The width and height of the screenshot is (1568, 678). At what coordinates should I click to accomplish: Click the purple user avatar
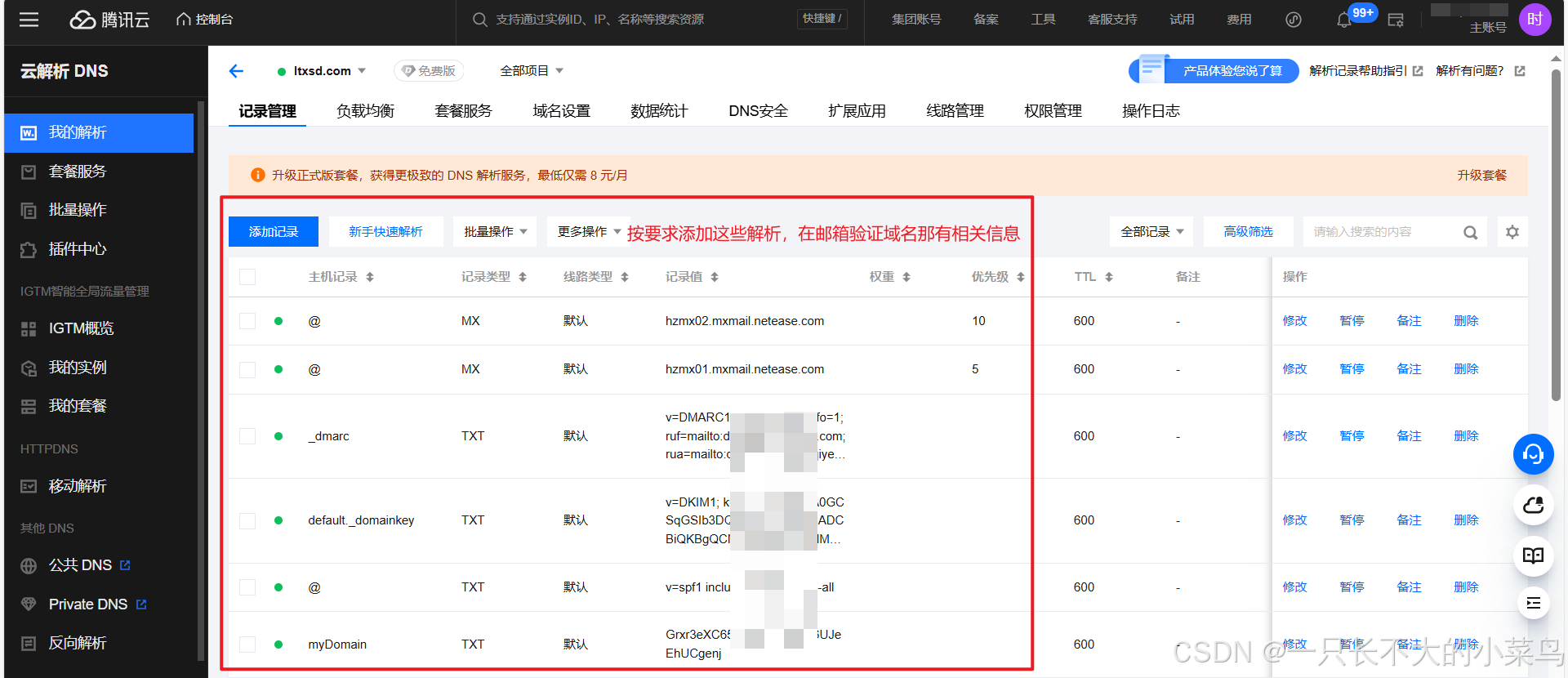click(1535, 20)
